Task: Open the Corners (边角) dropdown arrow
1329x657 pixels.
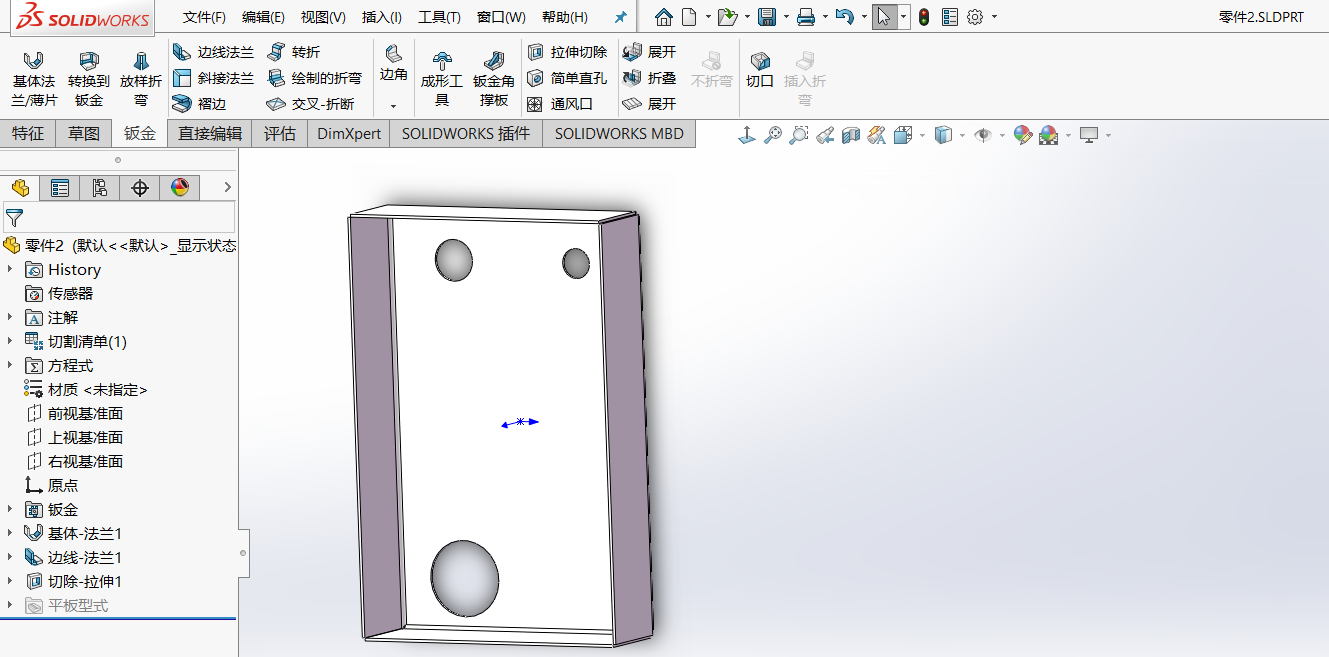Action: 394,106
